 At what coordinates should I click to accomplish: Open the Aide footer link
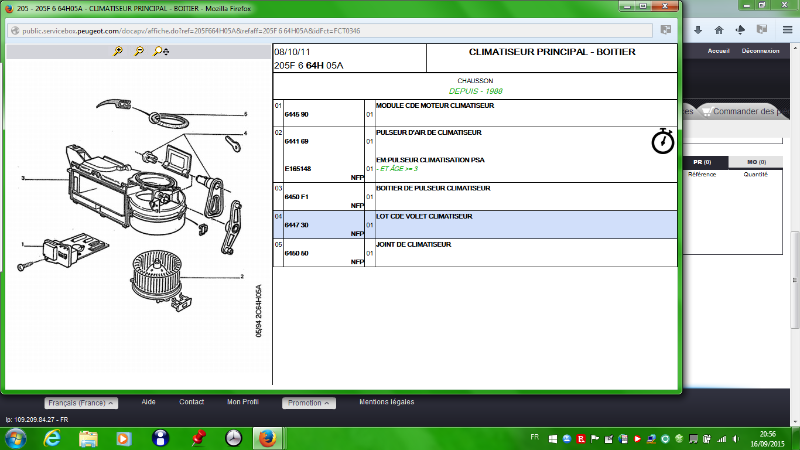[x=148, y=402]
